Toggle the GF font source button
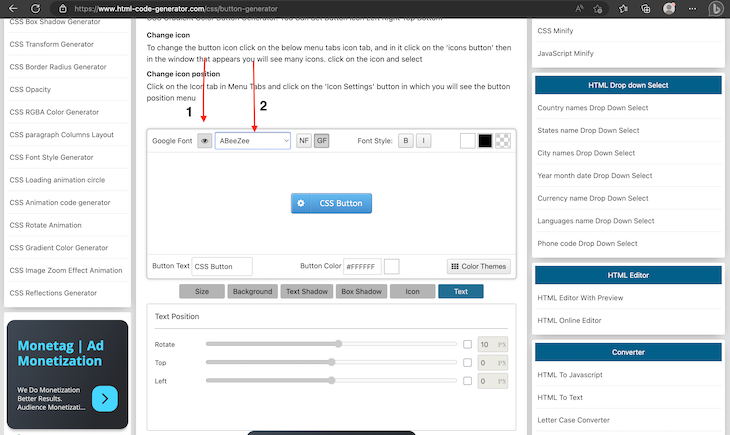This screenshot has height=435, width=730. point(322,141)
